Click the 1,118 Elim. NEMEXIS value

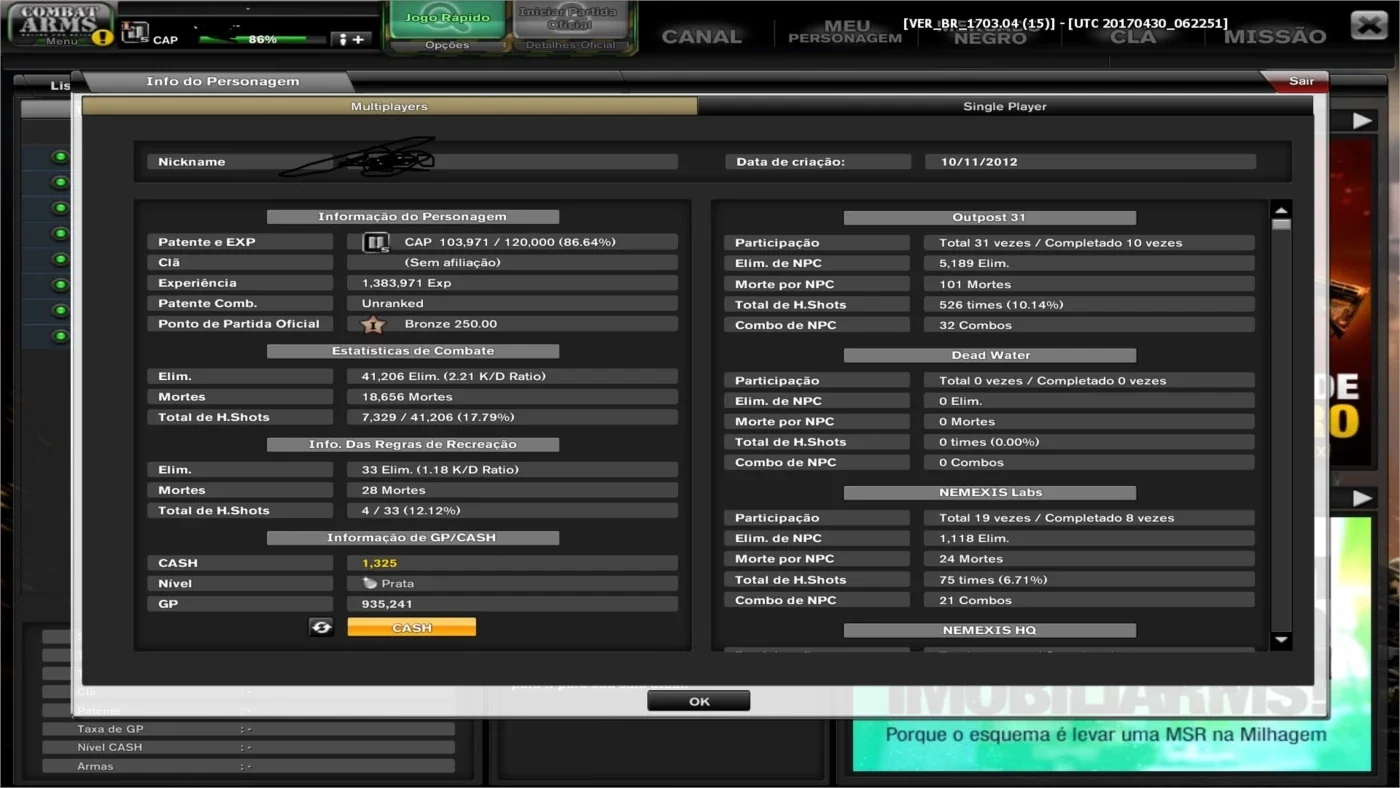click(x=1090, y=538)
